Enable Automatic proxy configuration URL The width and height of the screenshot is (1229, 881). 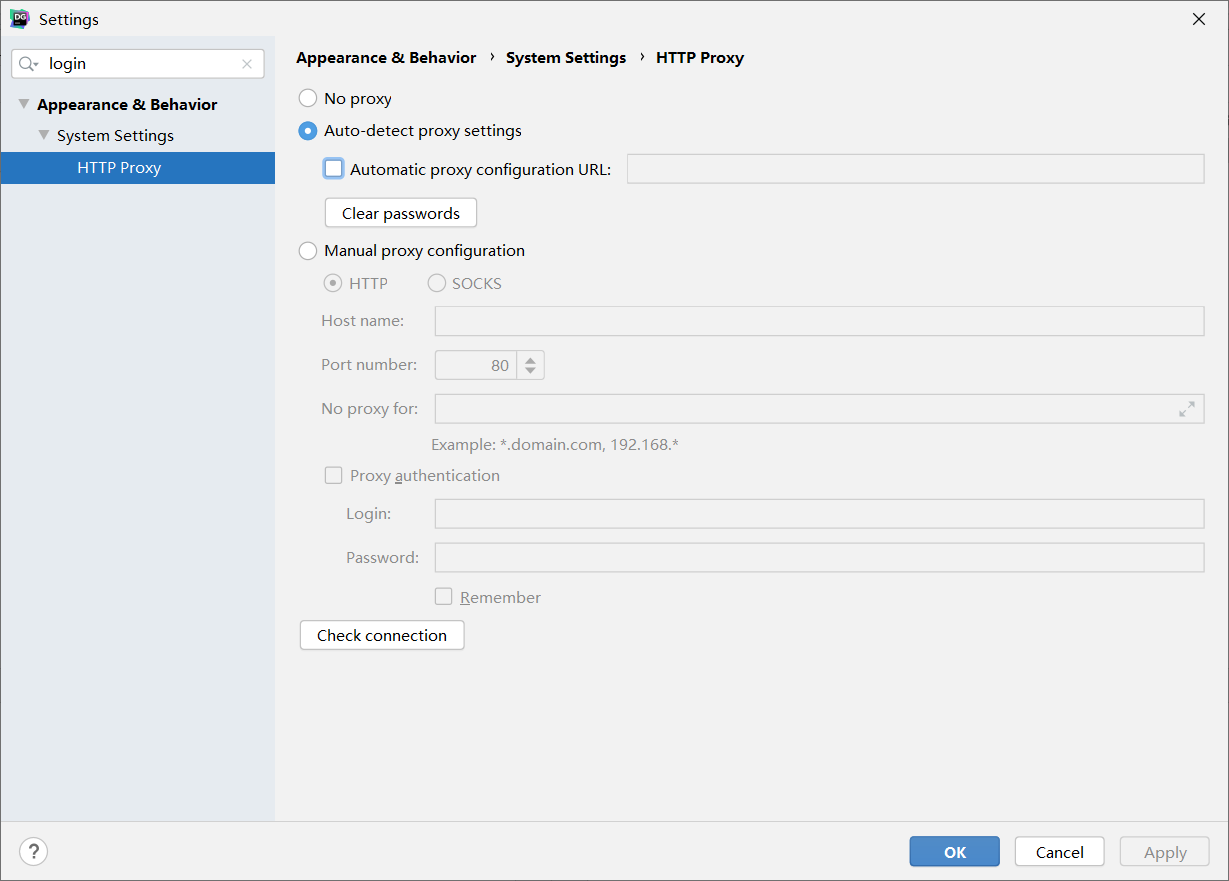click(333, 168)
